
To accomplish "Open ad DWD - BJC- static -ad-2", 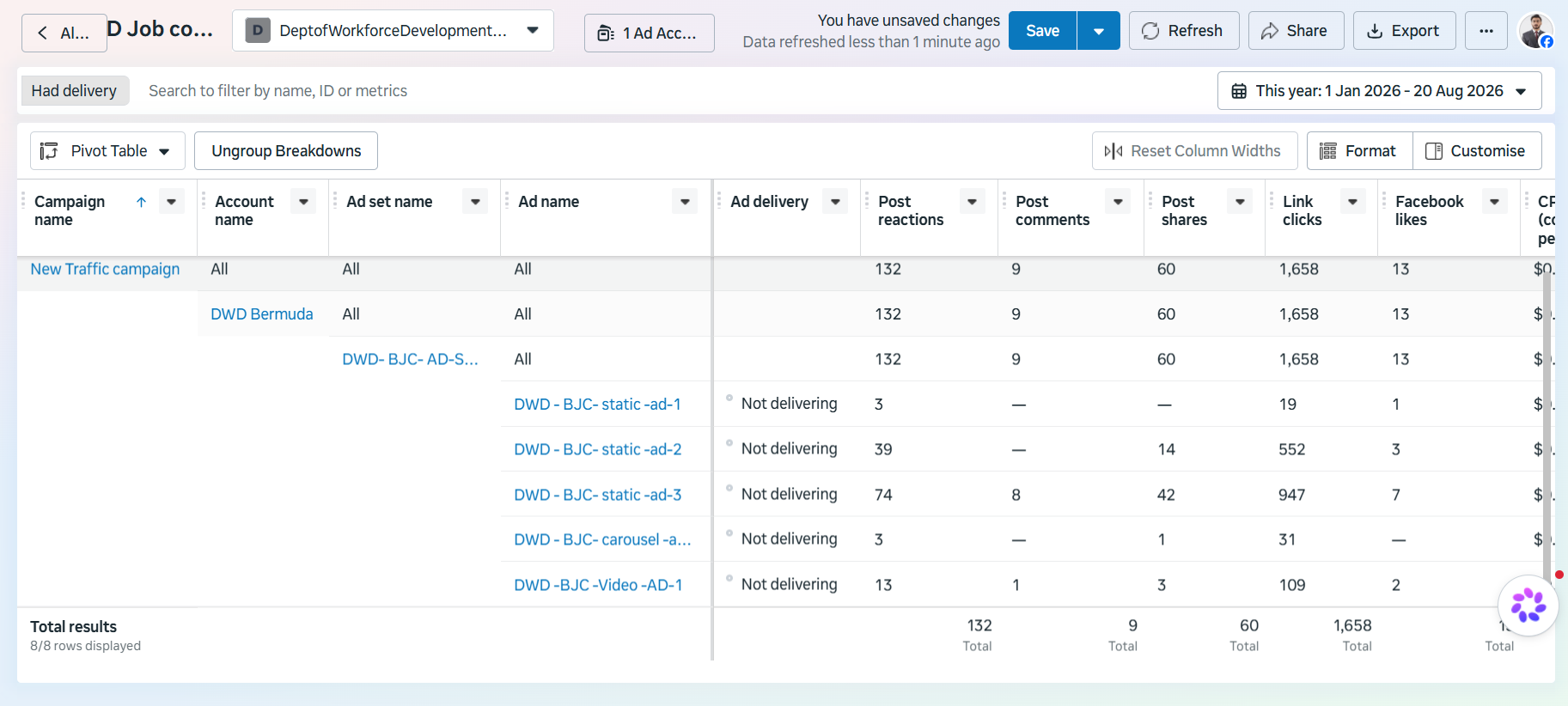I will pyautogui.click(x=597, y=449).
